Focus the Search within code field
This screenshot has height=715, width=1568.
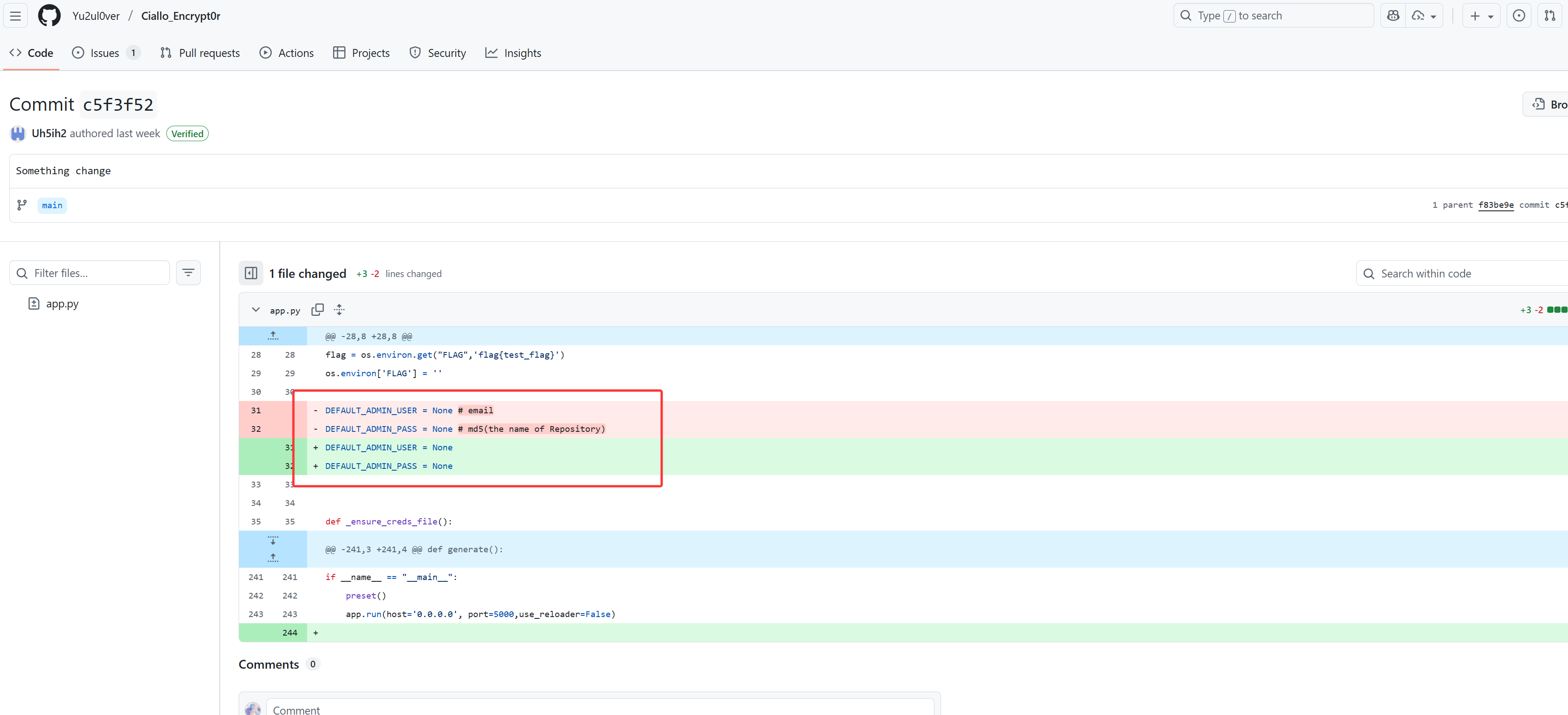[1461, 273]
